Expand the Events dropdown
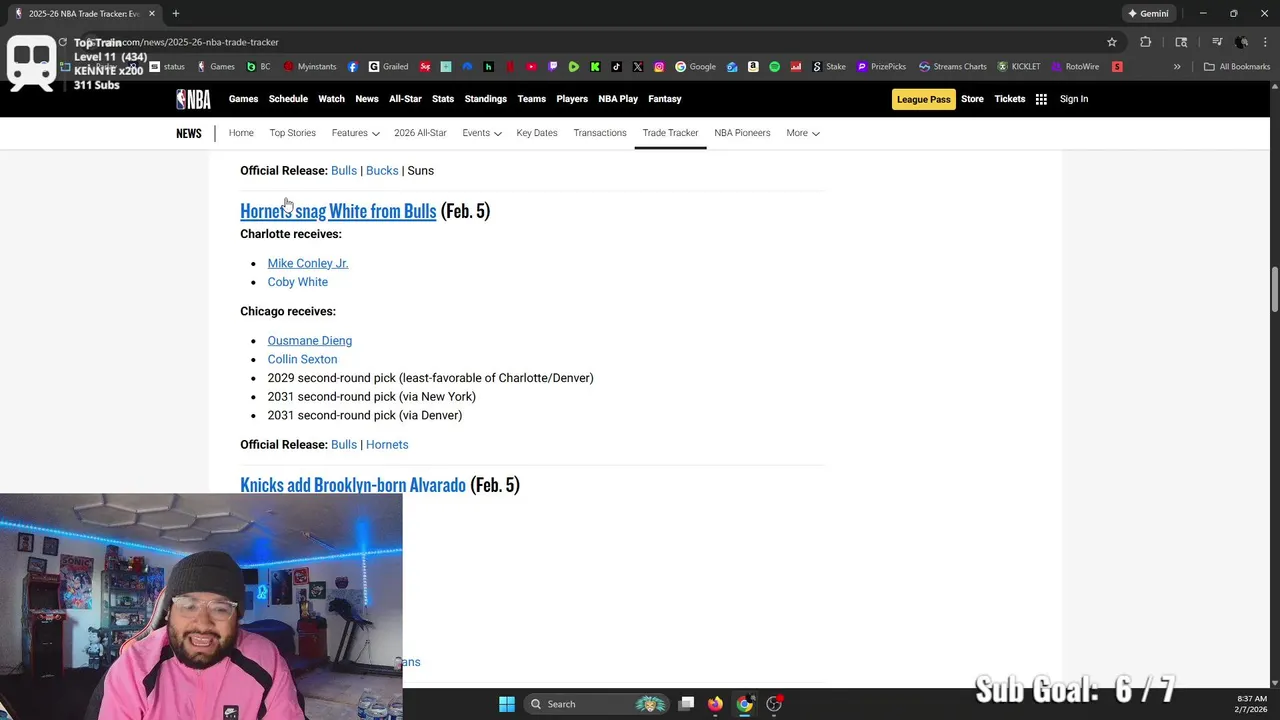Image resolution: width=1280 pixels, height=720 pixels. pyautogui.click(x=482, y=133)
